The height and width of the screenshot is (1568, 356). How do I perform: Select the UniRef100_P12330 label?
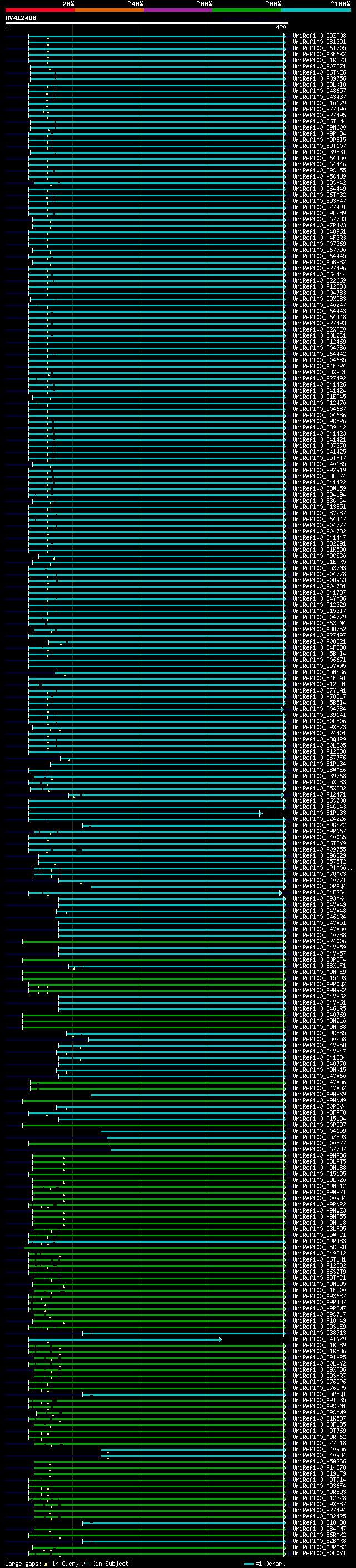click(319, 751)
